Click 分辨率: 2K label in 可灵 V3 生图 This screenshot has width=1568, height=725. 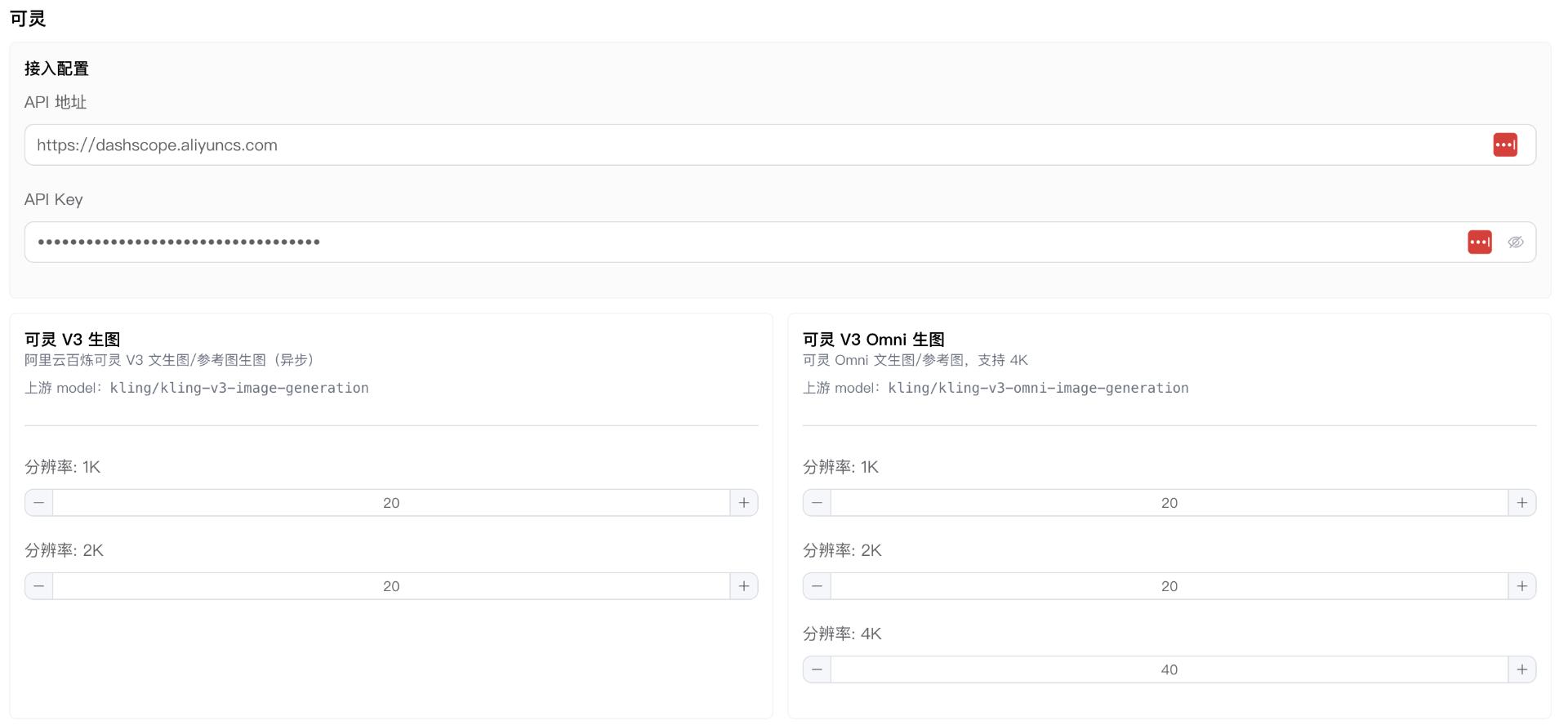[x=65, y=550]
